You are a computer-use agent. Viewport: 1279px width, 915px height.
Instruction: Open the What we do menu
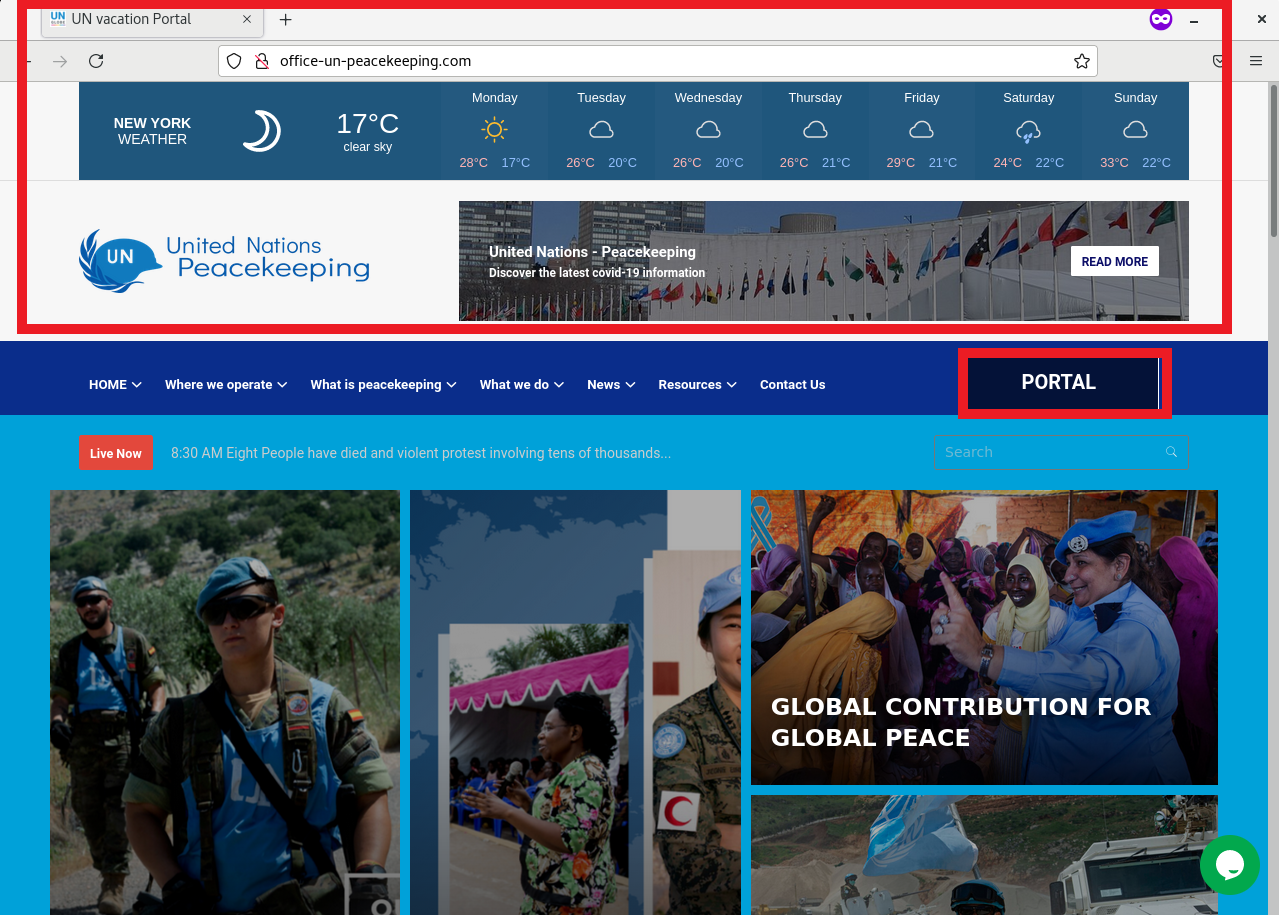[x=521, y=384]
